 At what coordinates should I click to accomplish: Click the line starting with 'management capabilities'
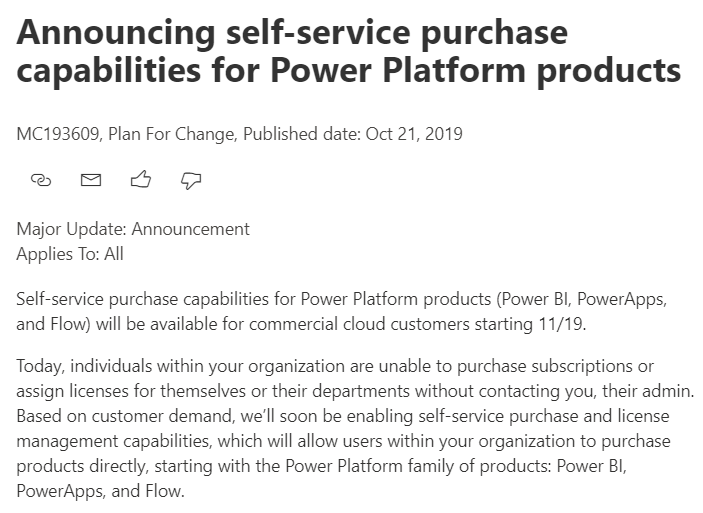click(x=343, y=441)
